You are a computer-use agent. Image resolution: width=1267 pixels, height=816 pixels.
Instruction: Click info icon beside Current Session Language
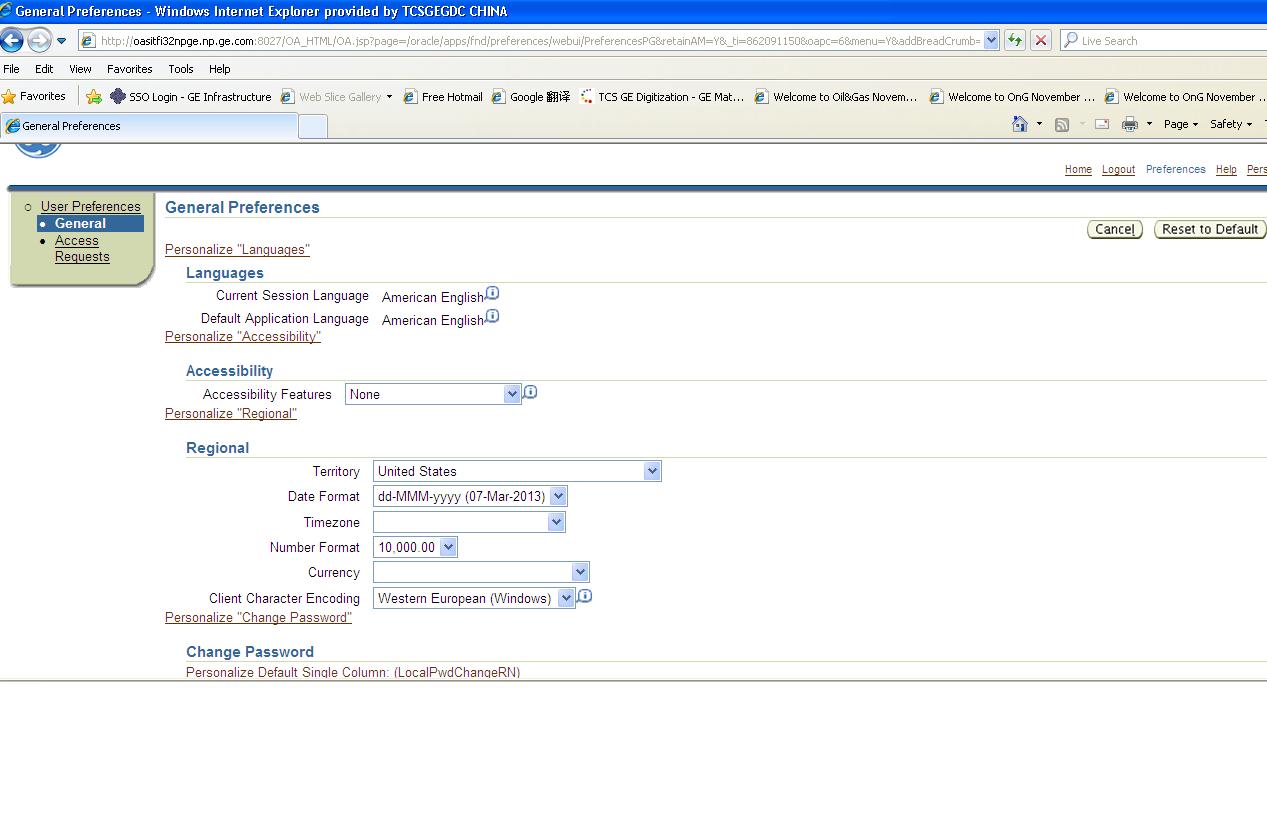coord(492,294)
